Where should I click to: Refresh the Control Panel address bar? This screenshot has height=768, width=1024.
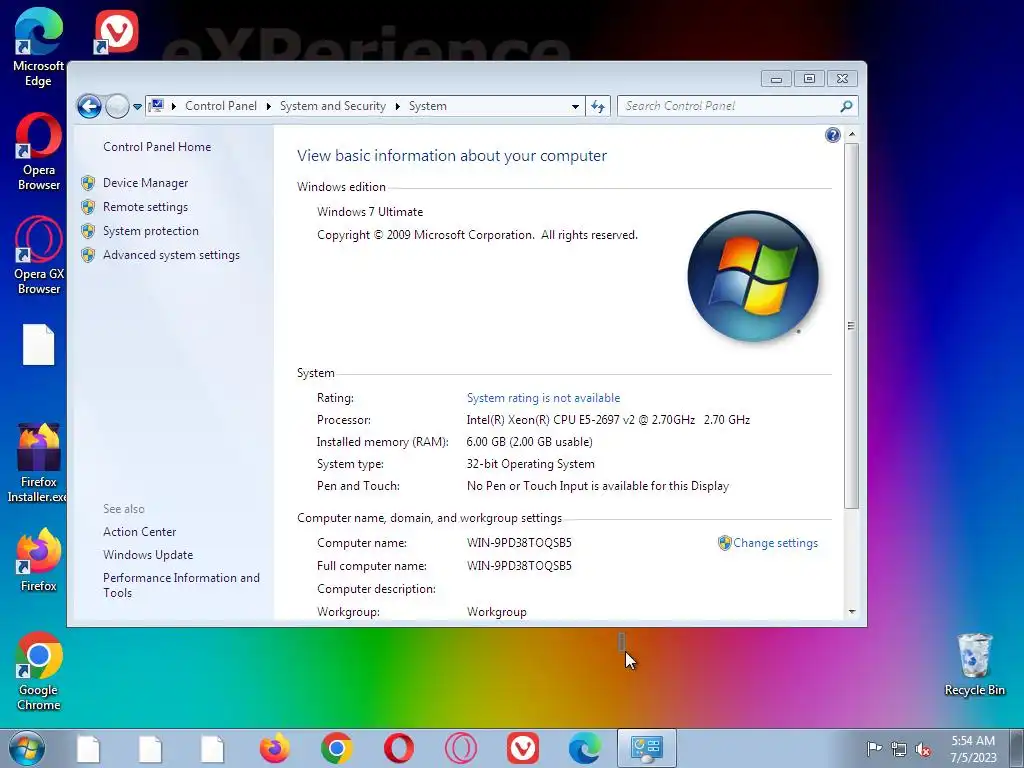(598, 106)
